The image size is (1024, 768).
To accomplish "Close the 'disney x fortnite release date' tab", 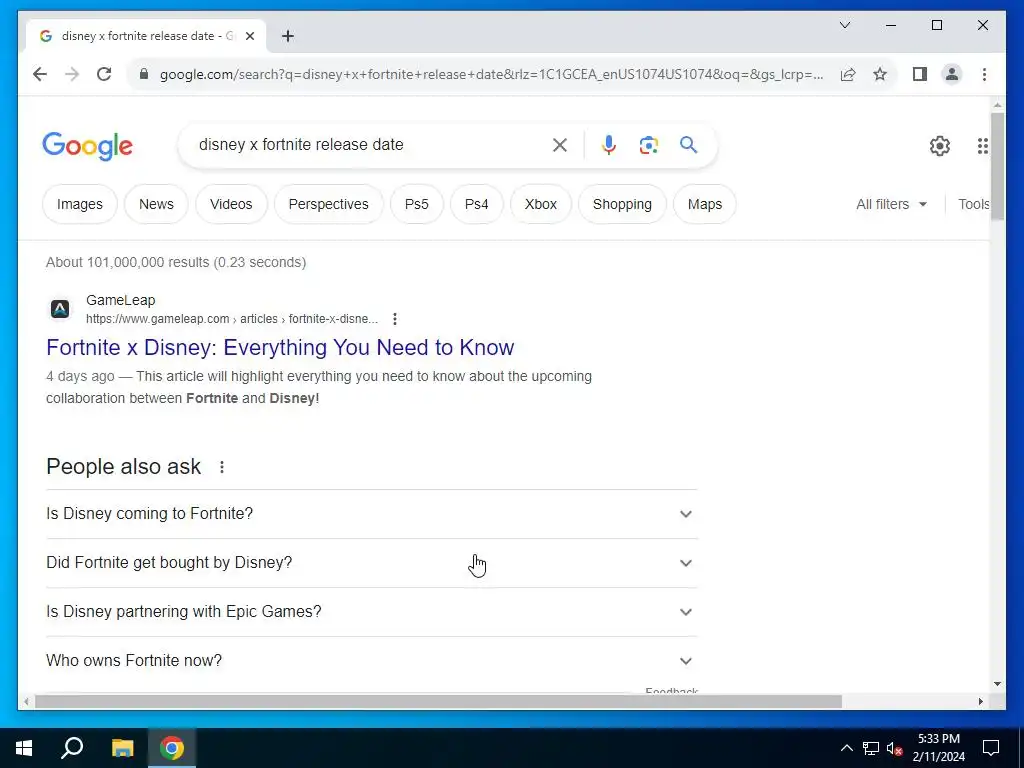I will (249, 36).
